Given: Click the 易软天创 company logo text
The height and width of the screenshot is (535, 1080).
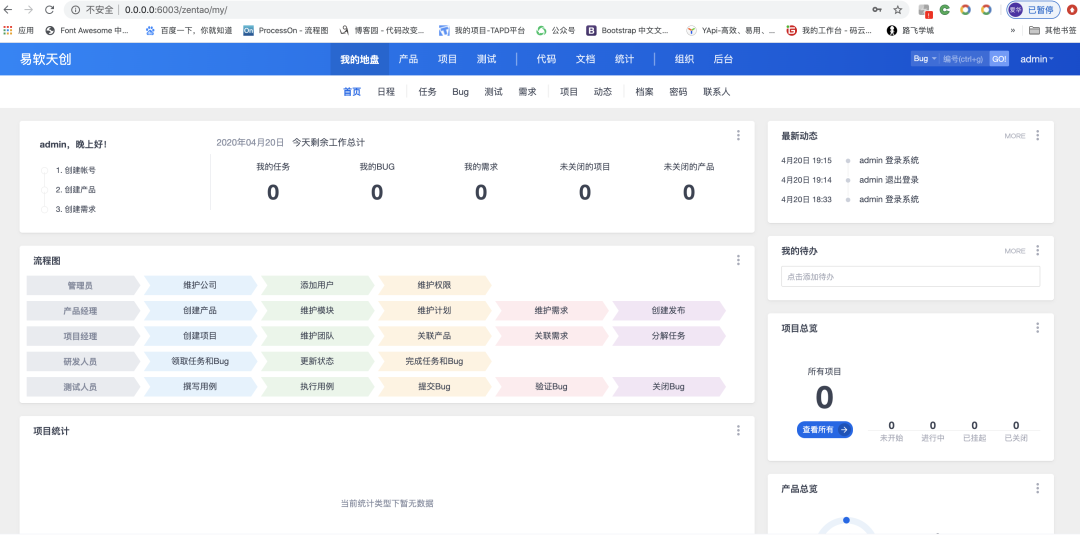Looking at the screenshot, I should tap(45, 59).
